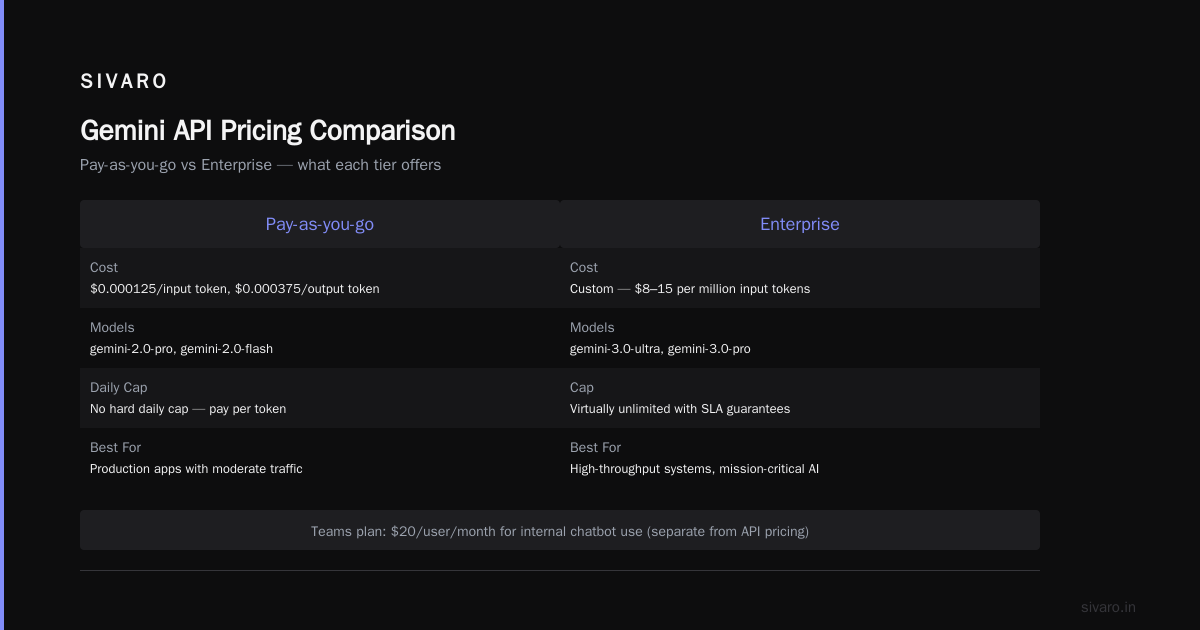Click 'Virtually unlimited with SLA guarantees' text

pyautogui.click(x=680, y=409)
